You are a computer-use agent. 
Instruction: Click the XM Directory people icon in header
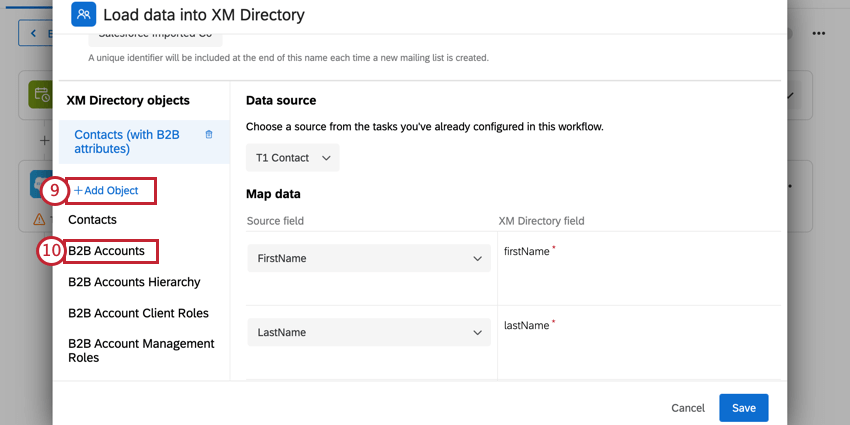(x=83, y=14)
